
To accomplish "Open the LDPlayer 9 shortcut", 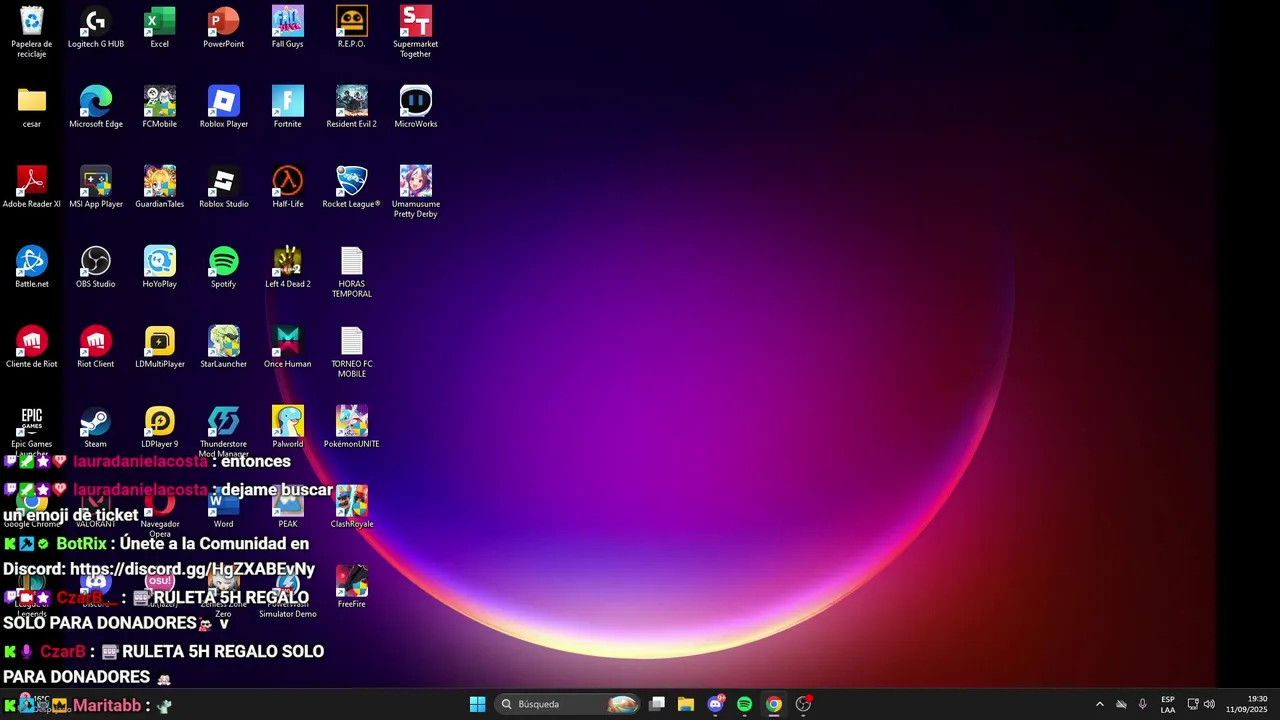I will click(160, 428).
